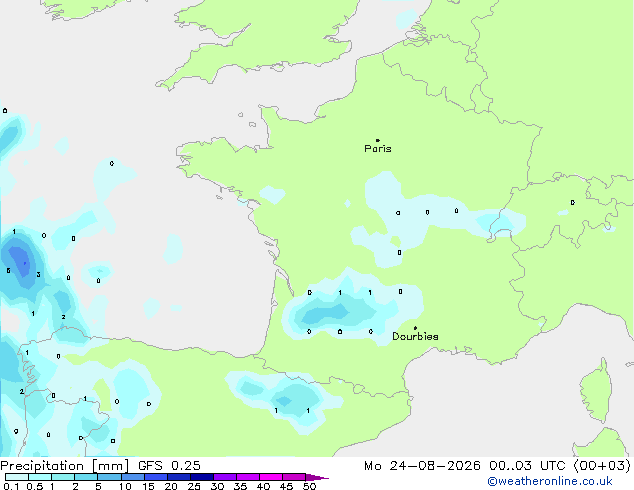Click the 'Mo 24-08-2026' date text
This screenshot has width=634, height=490.
pos(422,466)
